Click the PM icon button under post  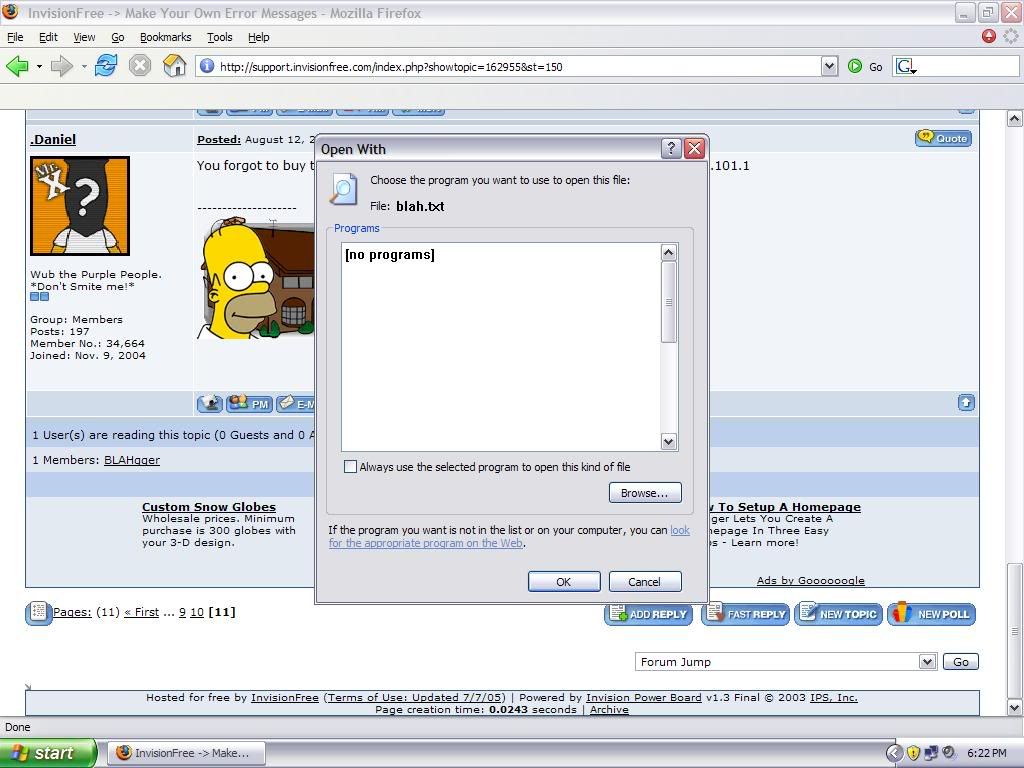tap(249, 404)
